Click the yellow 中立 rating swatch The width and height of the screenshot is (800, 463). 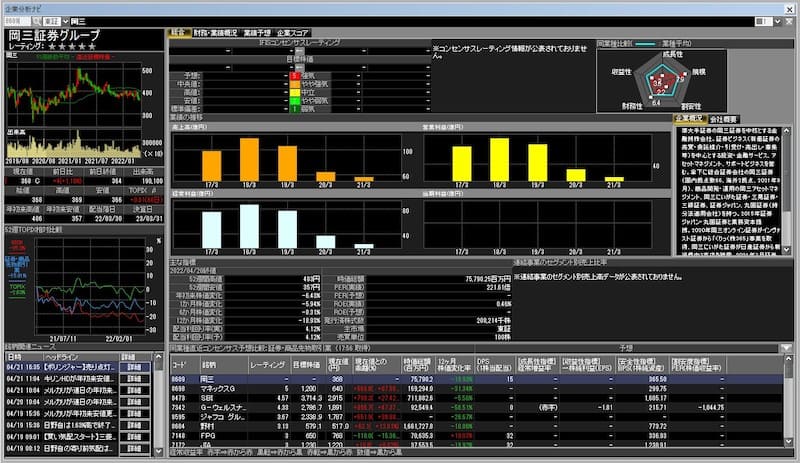click(x=294, y=92)
